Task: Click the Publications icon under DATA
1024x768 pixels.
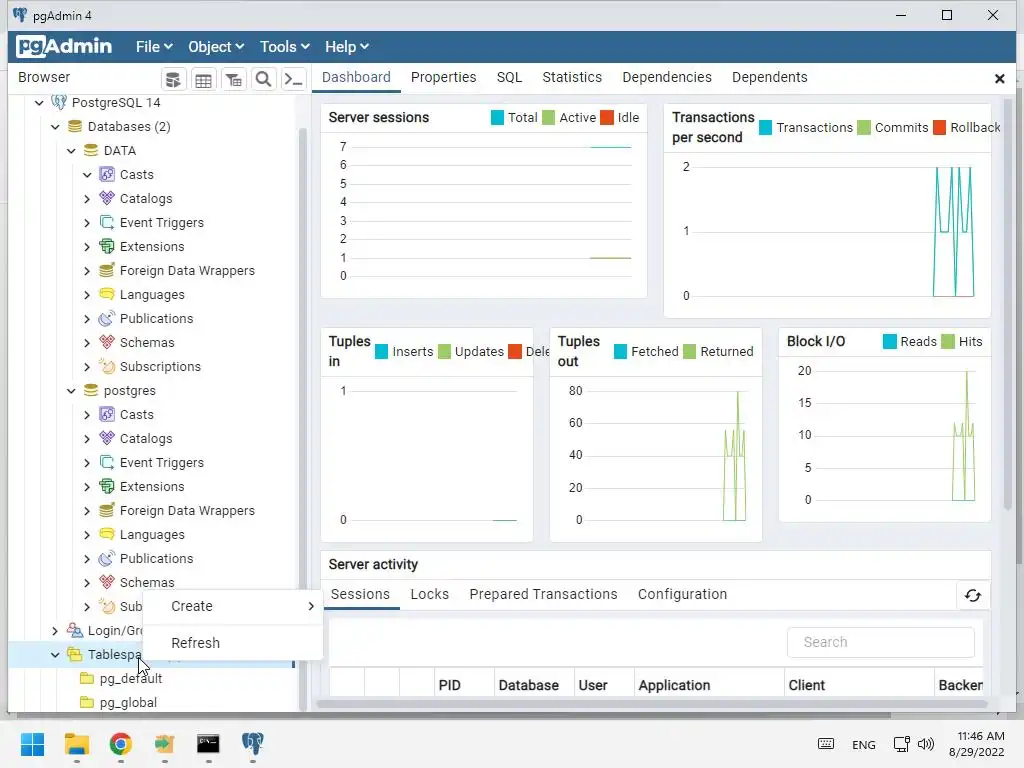Action: pos(107,319)
